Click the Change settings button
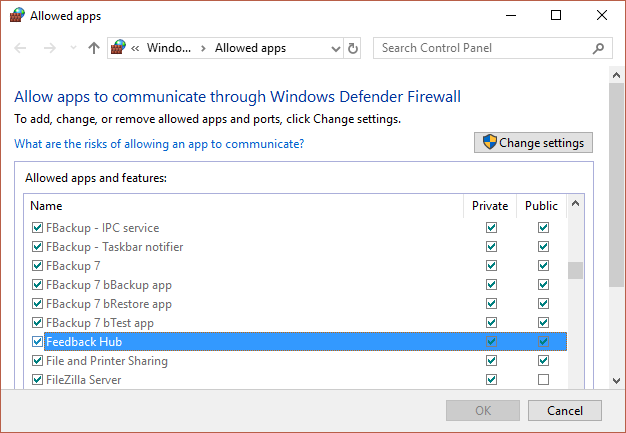This screenshot has height=433, width=626. click(534, 143)
